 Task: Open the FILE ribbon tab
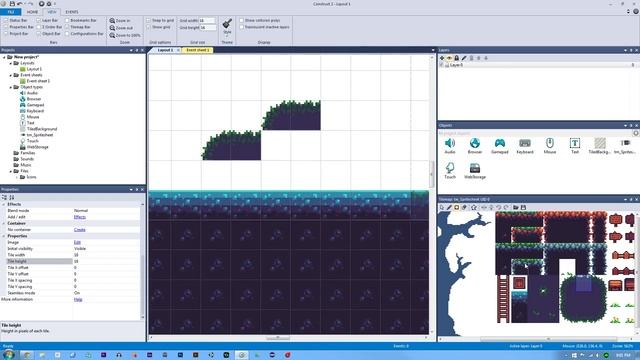click(x=11, y=12)
